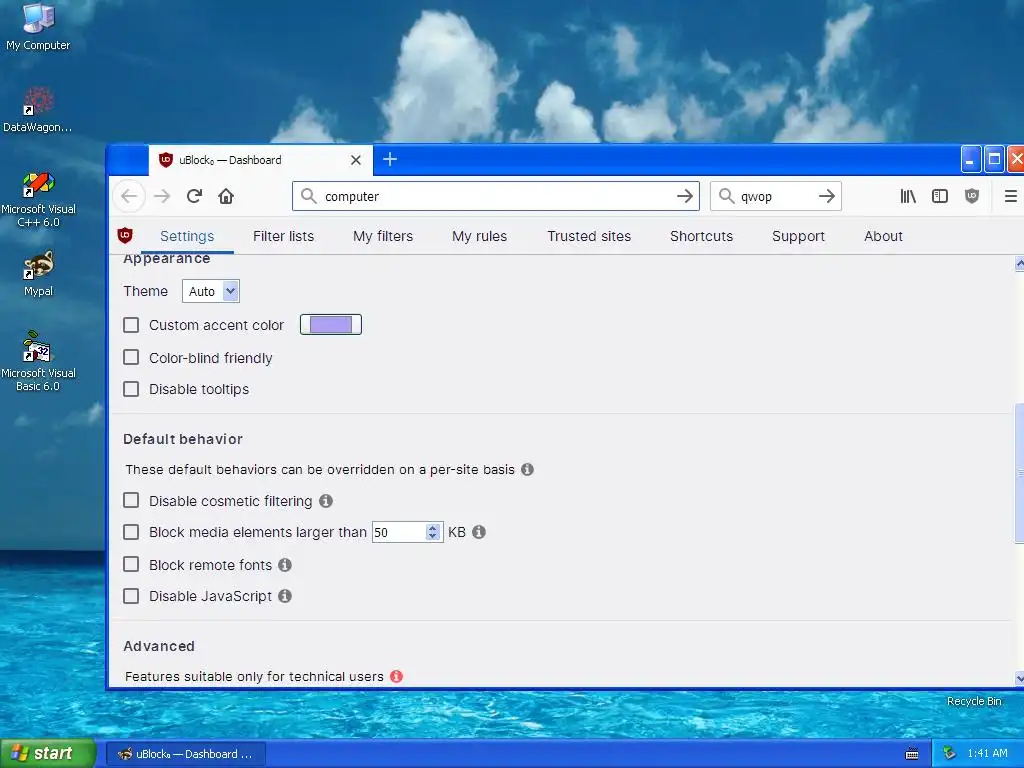Toggle the sidebar view icon
1024x768 pixels.
click(940, 196)
